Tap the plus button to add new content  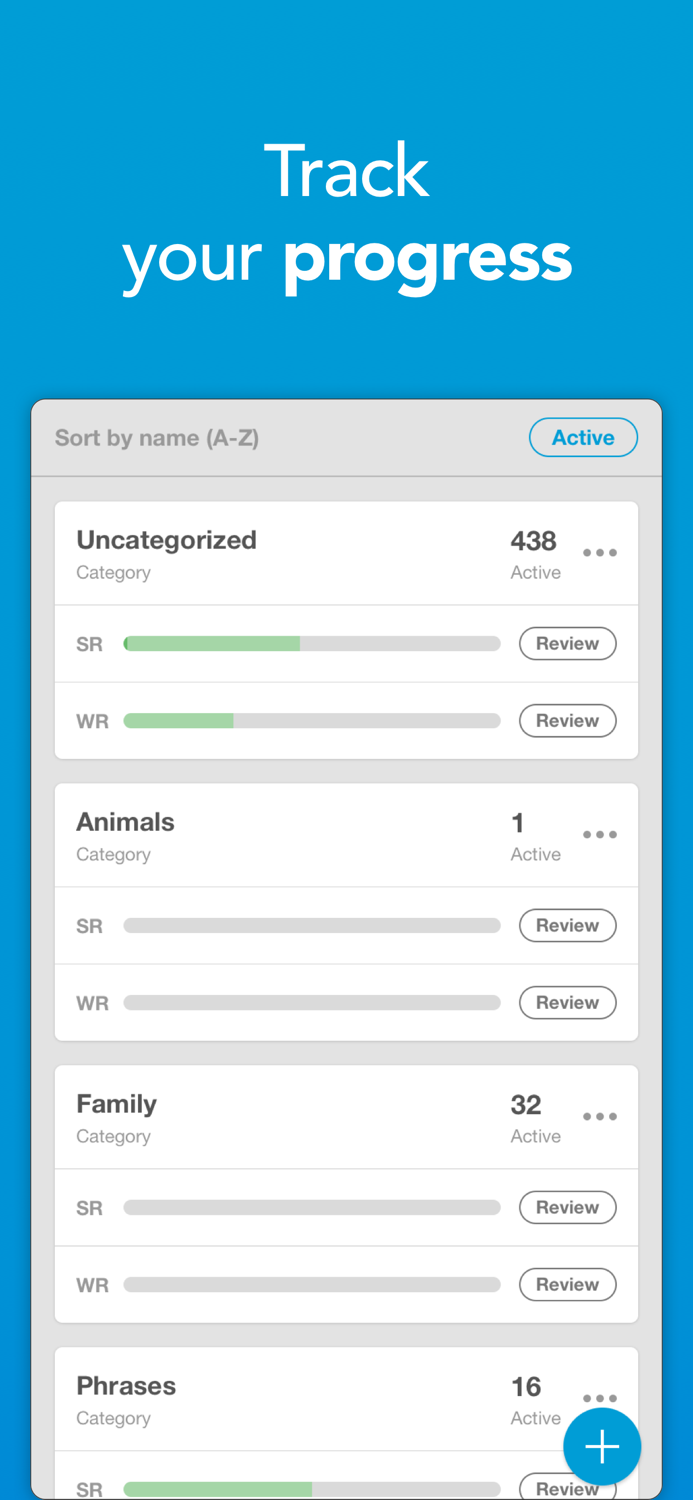(602, 1446)
